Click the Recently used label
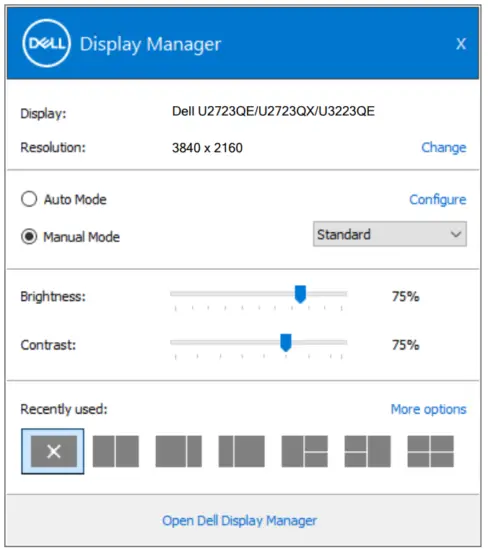Viewport: 488px width, 550px height. [64, 409]
